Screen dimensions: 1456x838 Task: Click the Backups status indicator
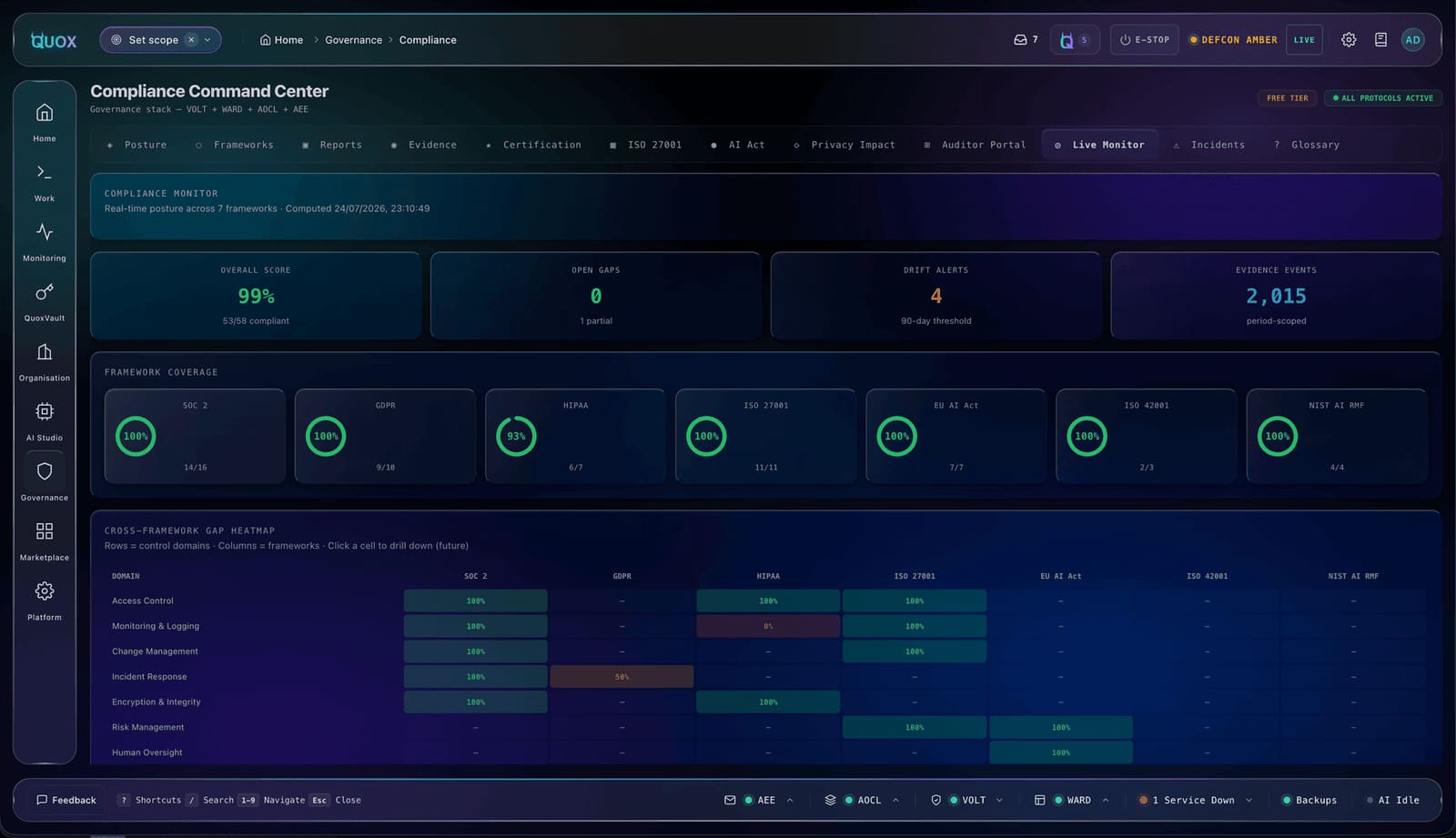1309,801
